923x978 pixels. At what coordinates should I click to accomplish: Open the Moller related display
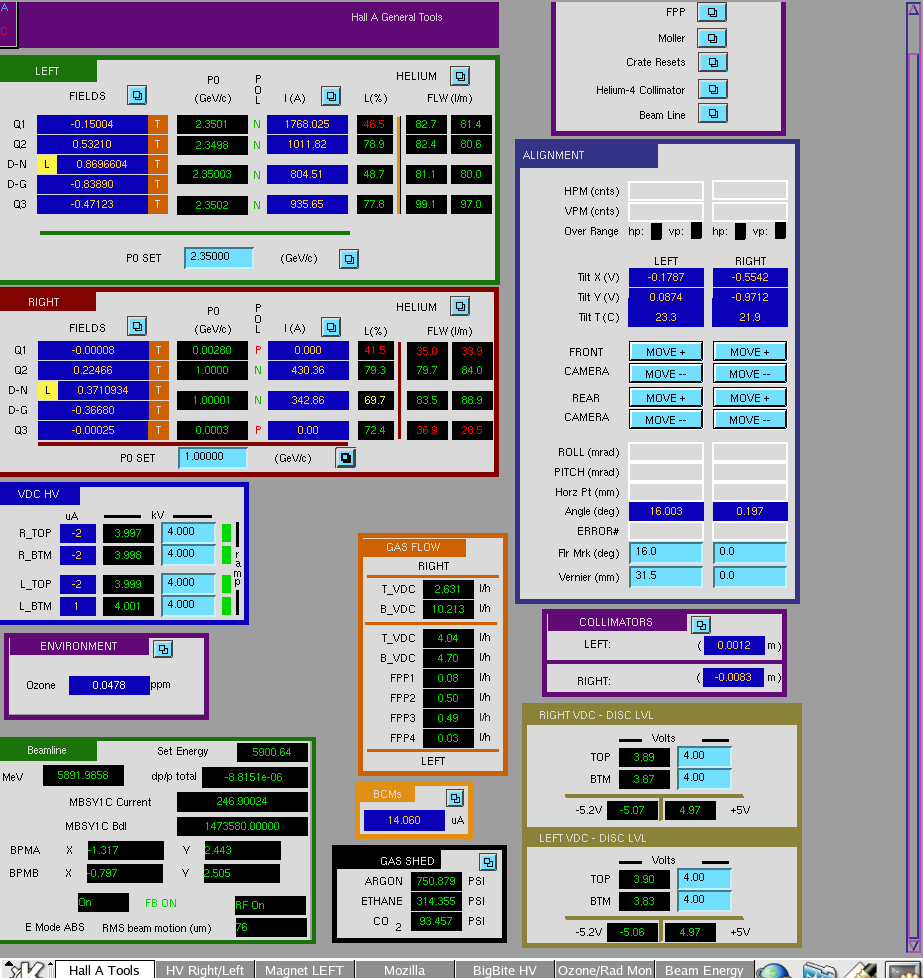(712, 38)
